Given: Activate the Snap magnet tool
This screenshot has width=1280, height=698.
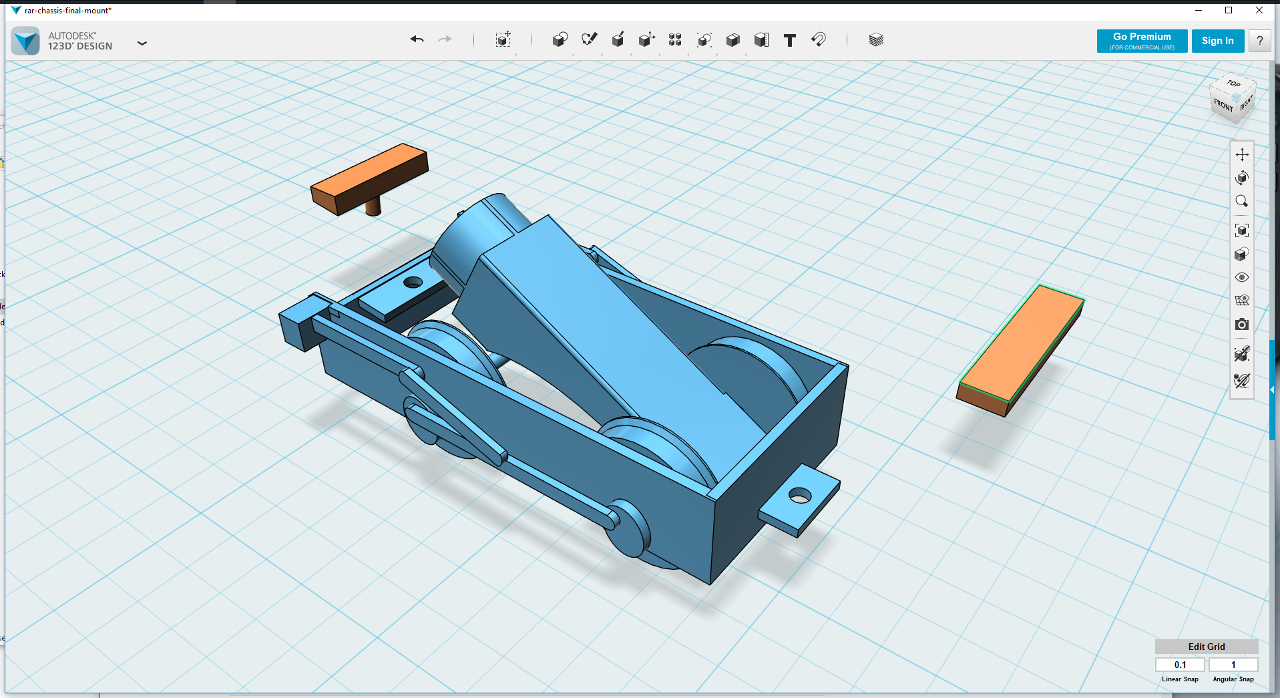Looking at the screenshot, I should [818, 40].
